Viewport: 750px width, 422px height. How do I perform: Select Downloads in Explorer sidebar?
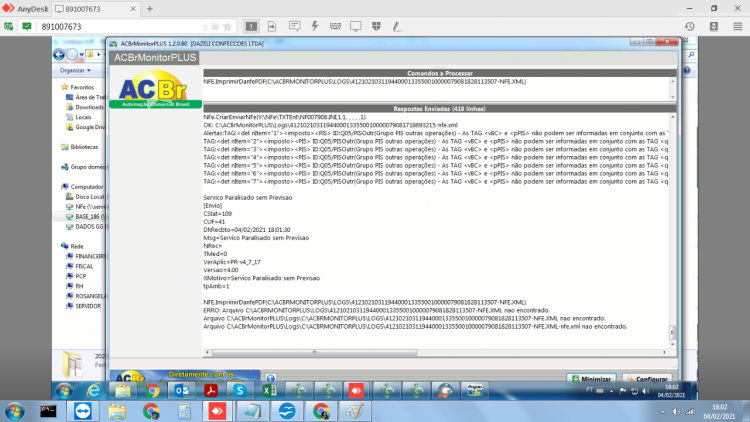click(89, 107)
